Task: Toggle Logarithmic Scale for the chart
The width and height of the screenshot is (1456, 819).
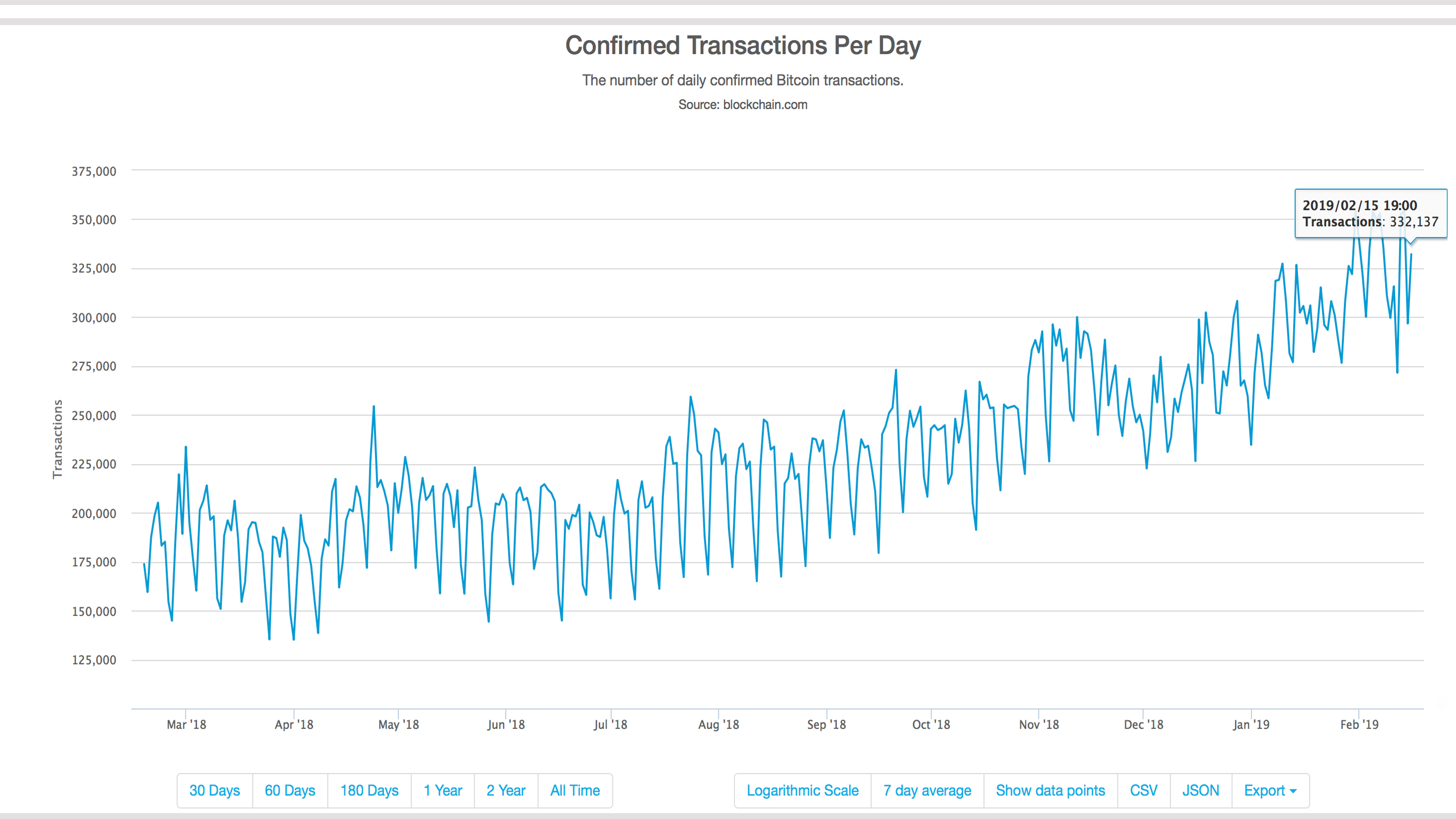Action: (802, 791)
